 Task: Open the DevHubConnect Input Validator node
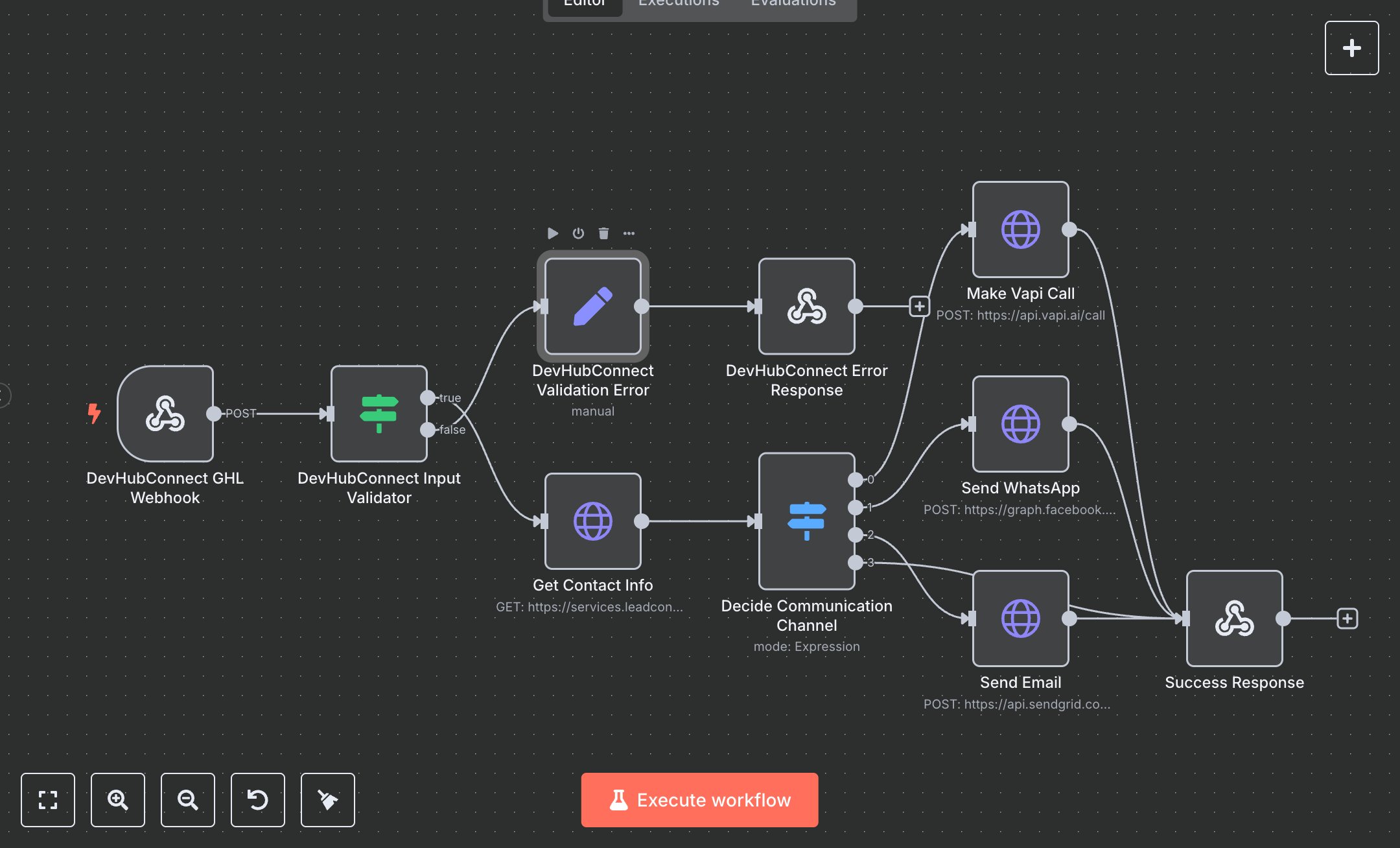pyautogui.click(x=379, y=413)
